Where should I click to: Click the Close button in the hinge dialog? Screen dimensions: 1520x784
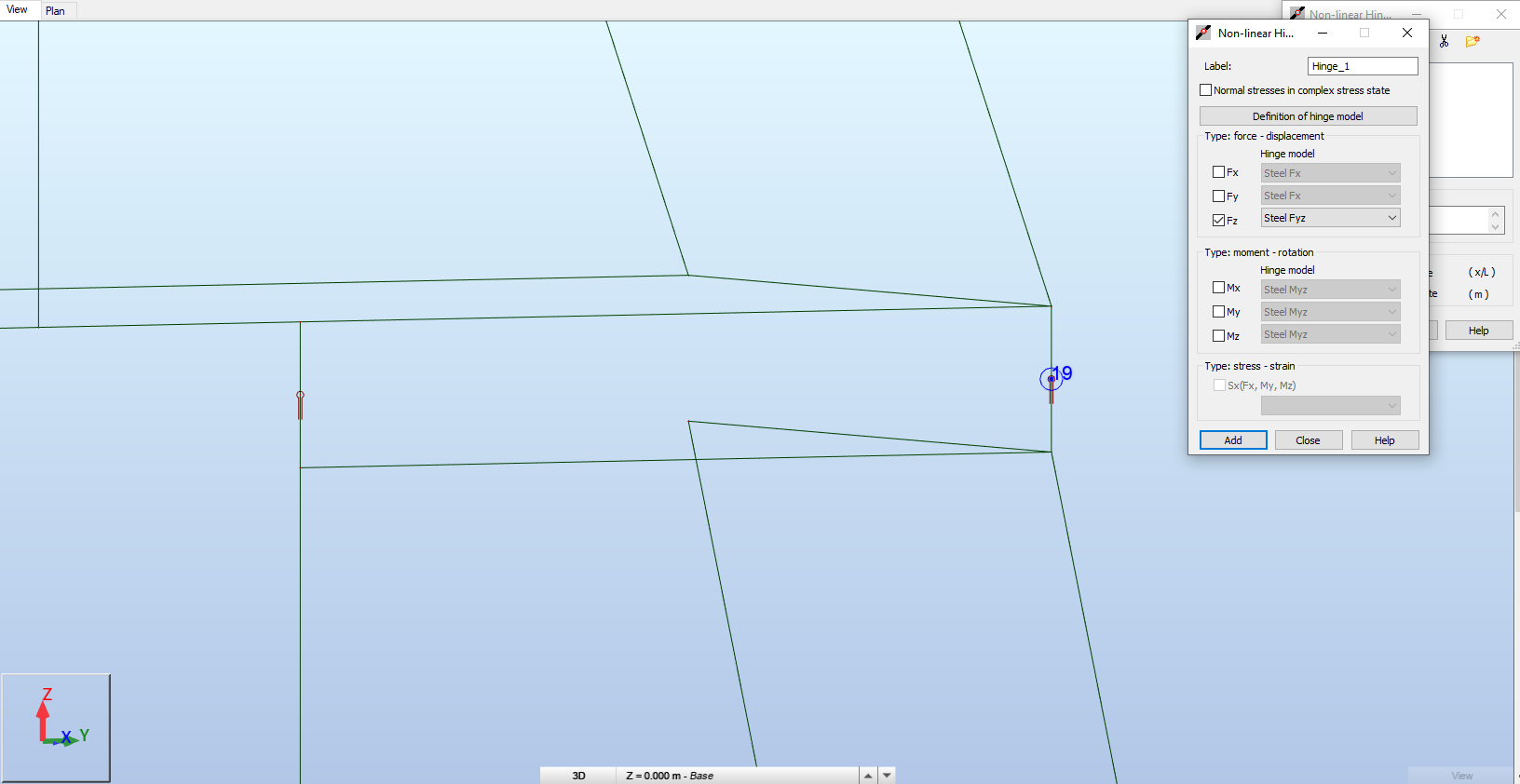[1308, 440]
